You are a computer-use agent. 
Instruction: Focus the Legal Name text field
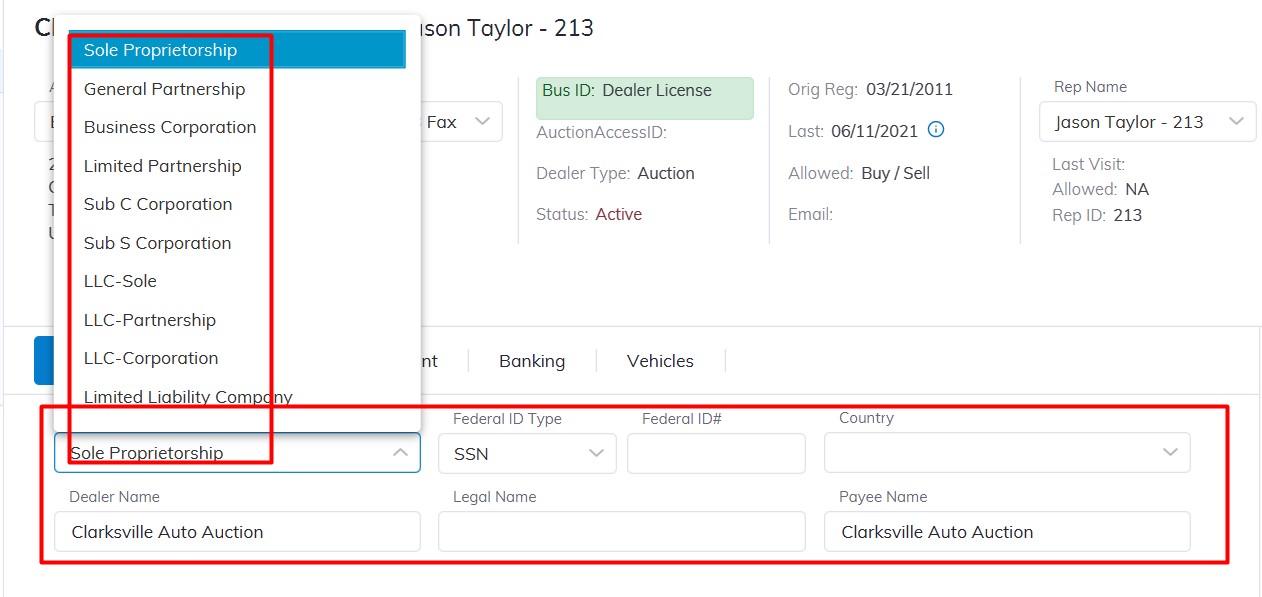point(621,532)
